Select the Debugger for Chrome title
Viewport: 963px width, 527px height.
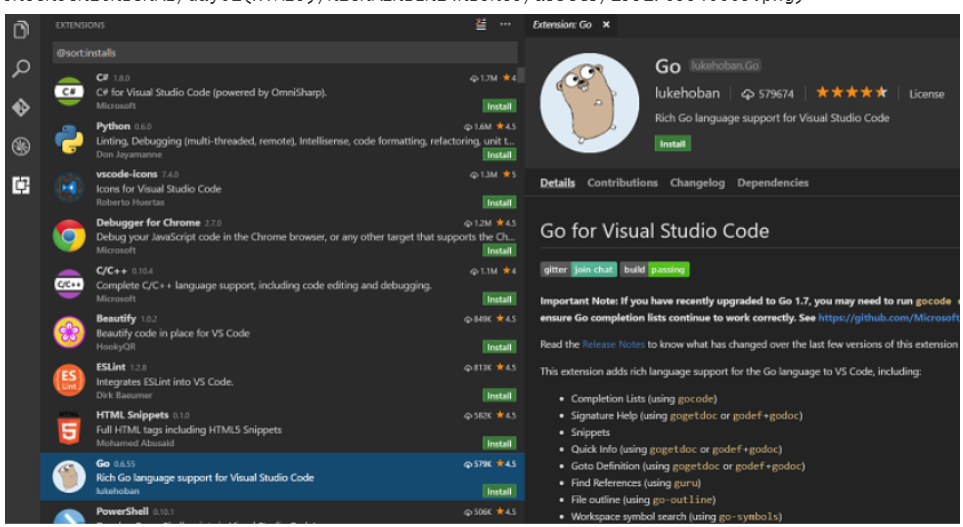point(148,222)
